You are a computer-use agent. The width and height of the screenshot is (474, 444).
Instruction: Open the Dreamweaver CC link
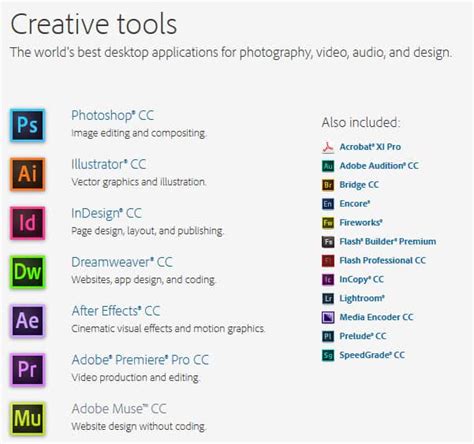coord(122,262)
